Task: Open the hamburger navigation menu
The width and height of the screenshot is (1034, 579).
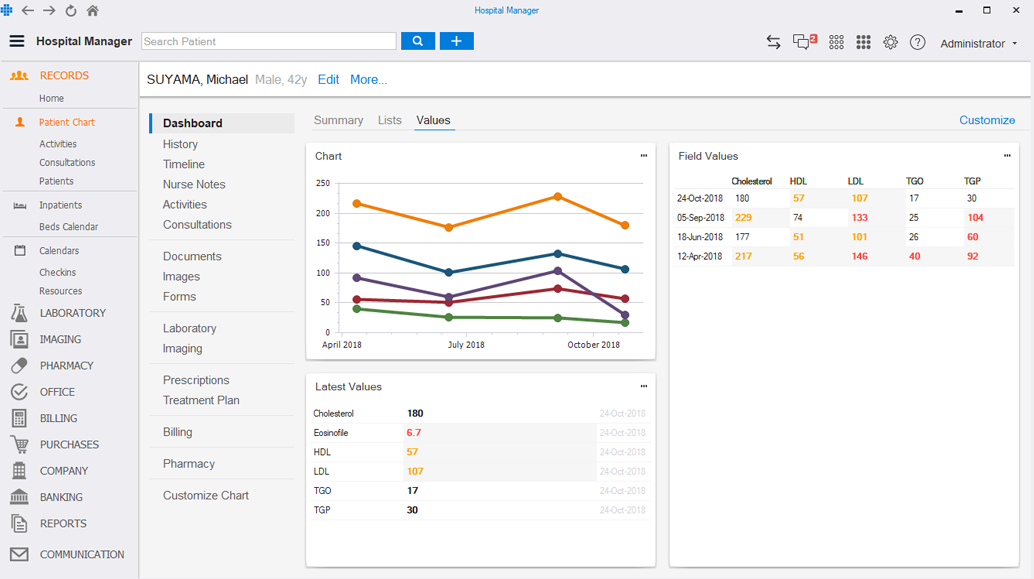Action: [17, 41]
